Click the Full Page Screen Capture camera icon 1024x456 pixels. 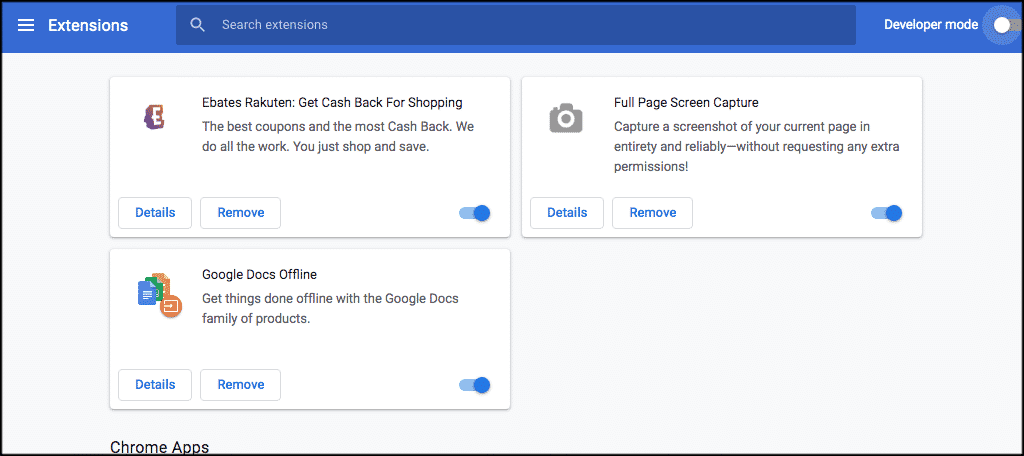coord(566,119)
